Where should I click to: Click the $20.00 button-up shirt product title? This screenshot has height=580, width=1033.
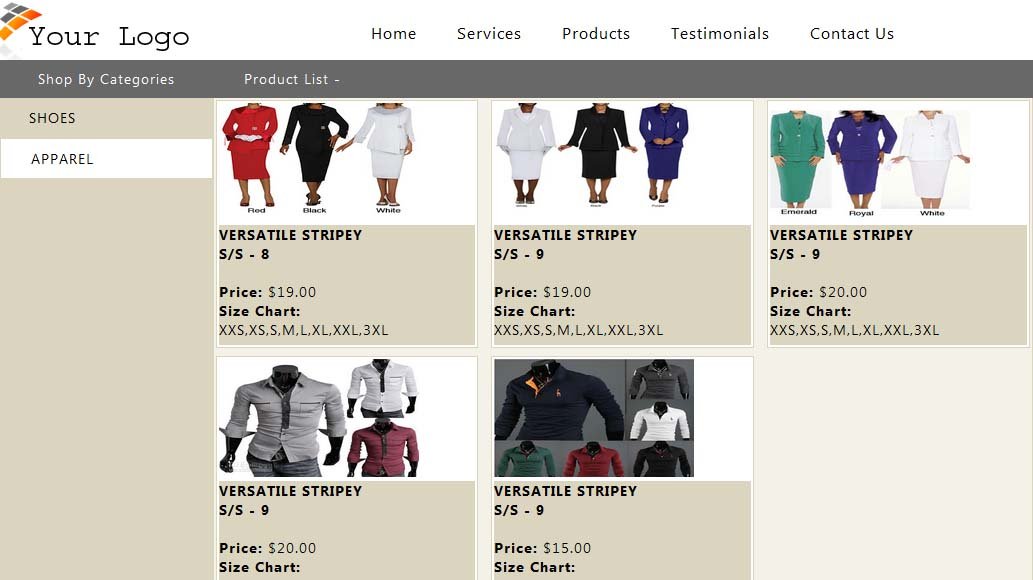291,500
